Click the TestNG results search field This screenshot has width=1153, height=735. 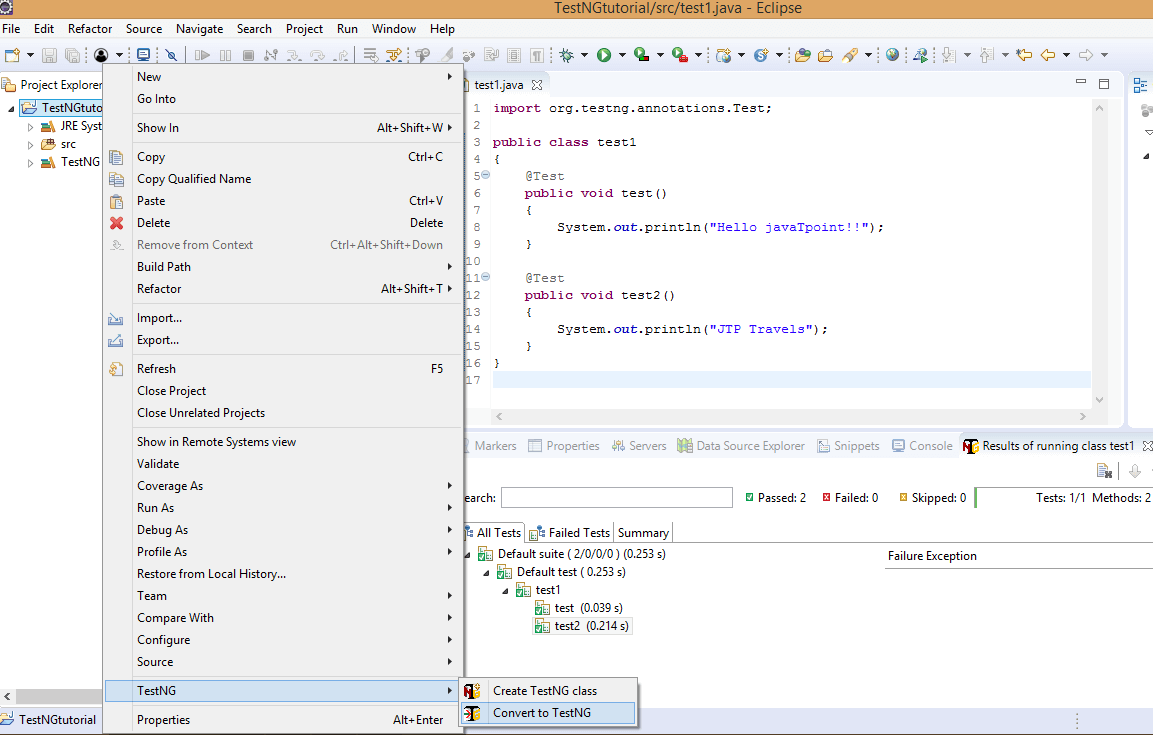click(617, 498)
